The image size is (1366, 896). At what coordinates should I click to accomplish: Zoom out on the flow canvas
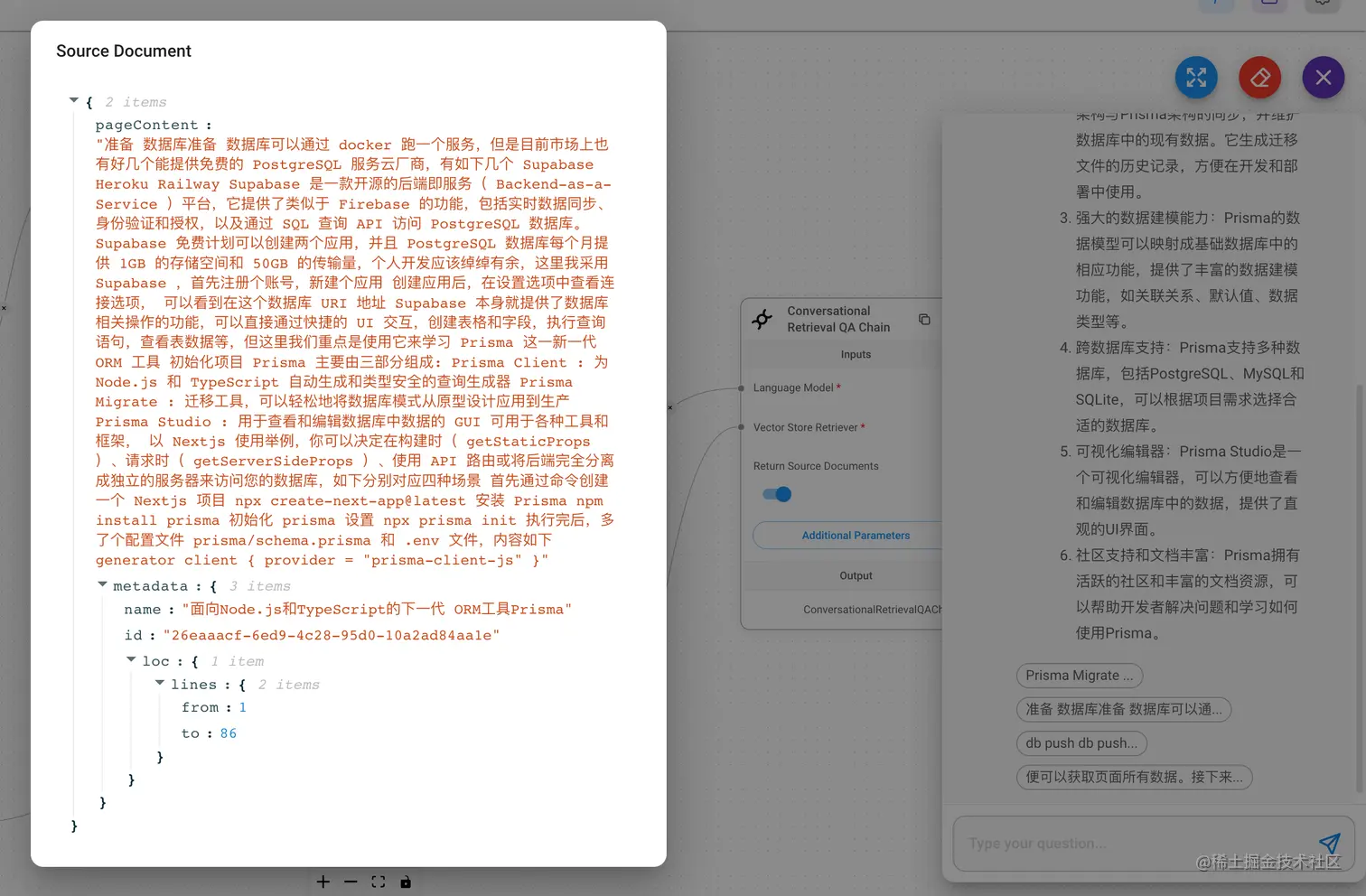coord(351,882)
